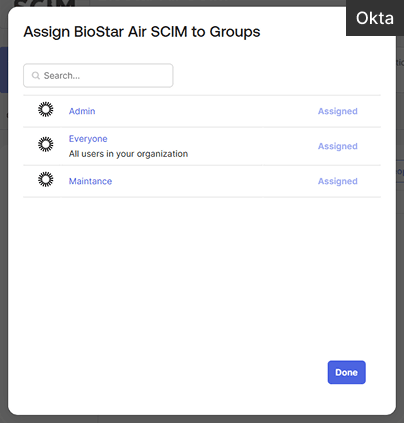Click the partially visible blue link at right edge

[400, 172]
